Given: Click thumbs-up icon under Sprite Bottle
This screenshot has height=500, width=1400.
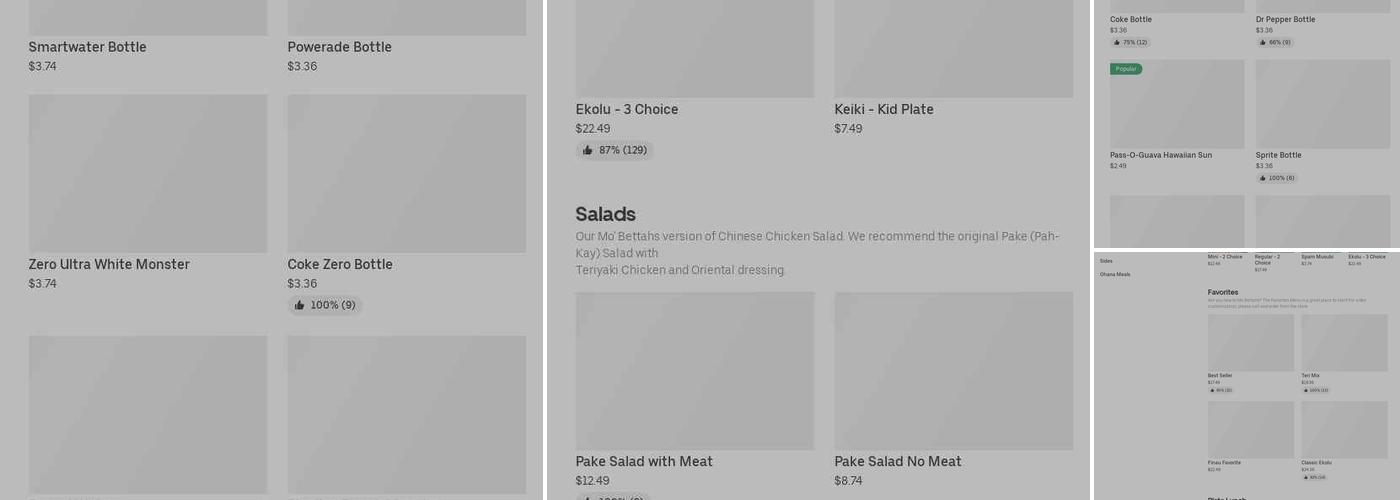Looking at the screenshot, I should 1263,178.
